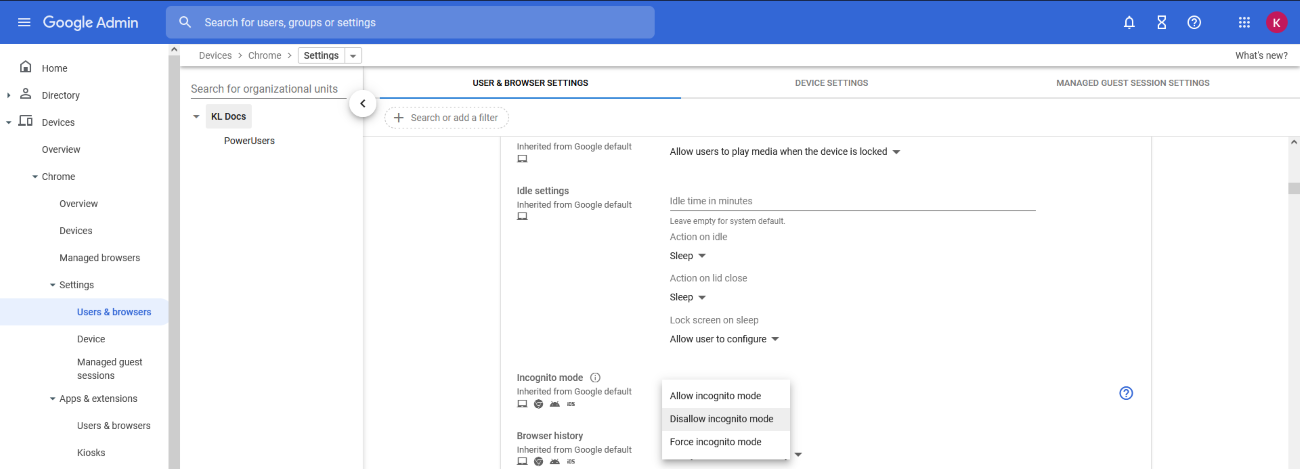Choose Force incognito mode
The height and width of the screenshot is (469, 1300).
[x=716, y=442]
